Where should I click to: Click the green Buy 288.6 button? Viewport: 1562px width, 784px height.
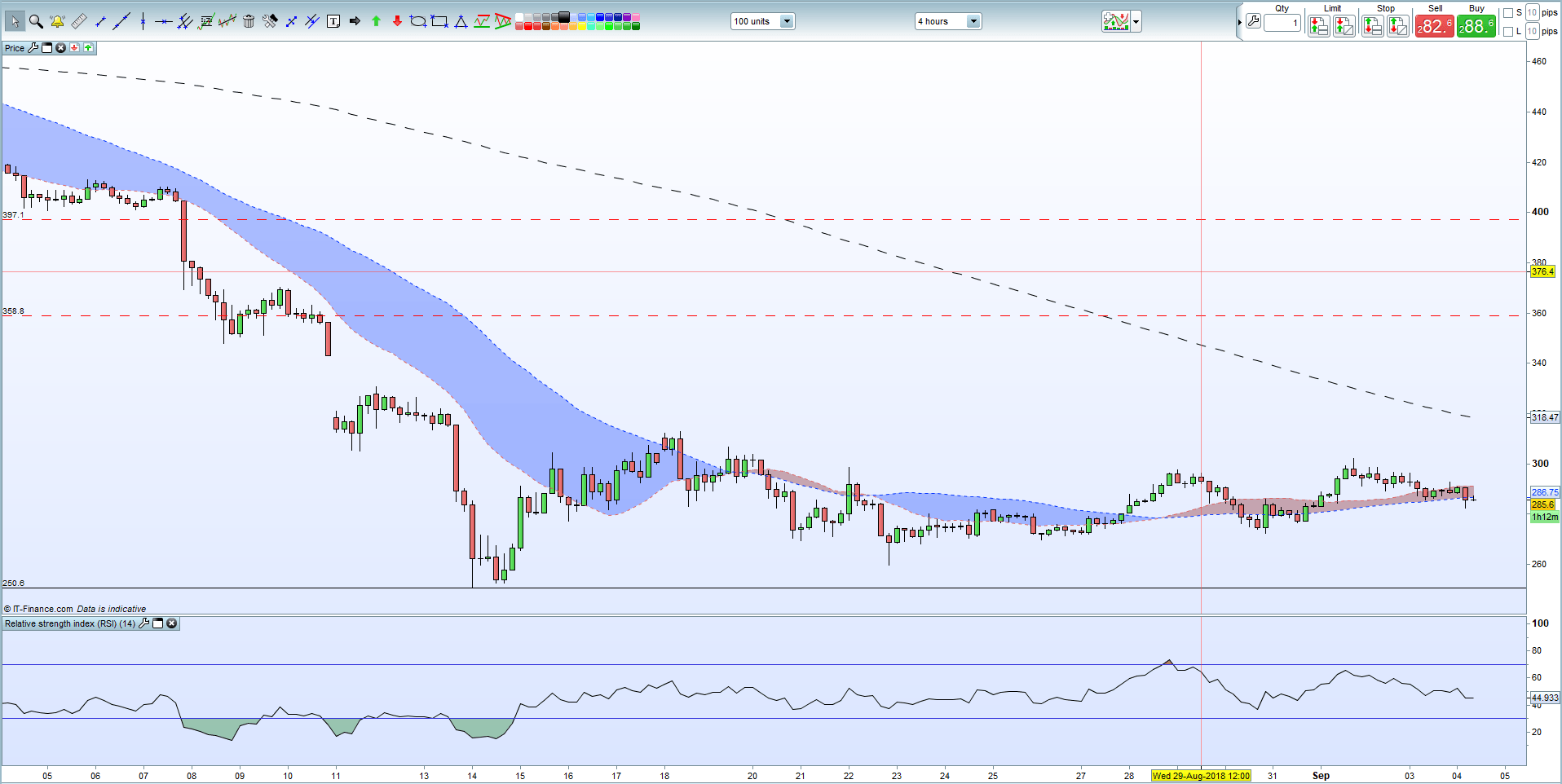1476,26
